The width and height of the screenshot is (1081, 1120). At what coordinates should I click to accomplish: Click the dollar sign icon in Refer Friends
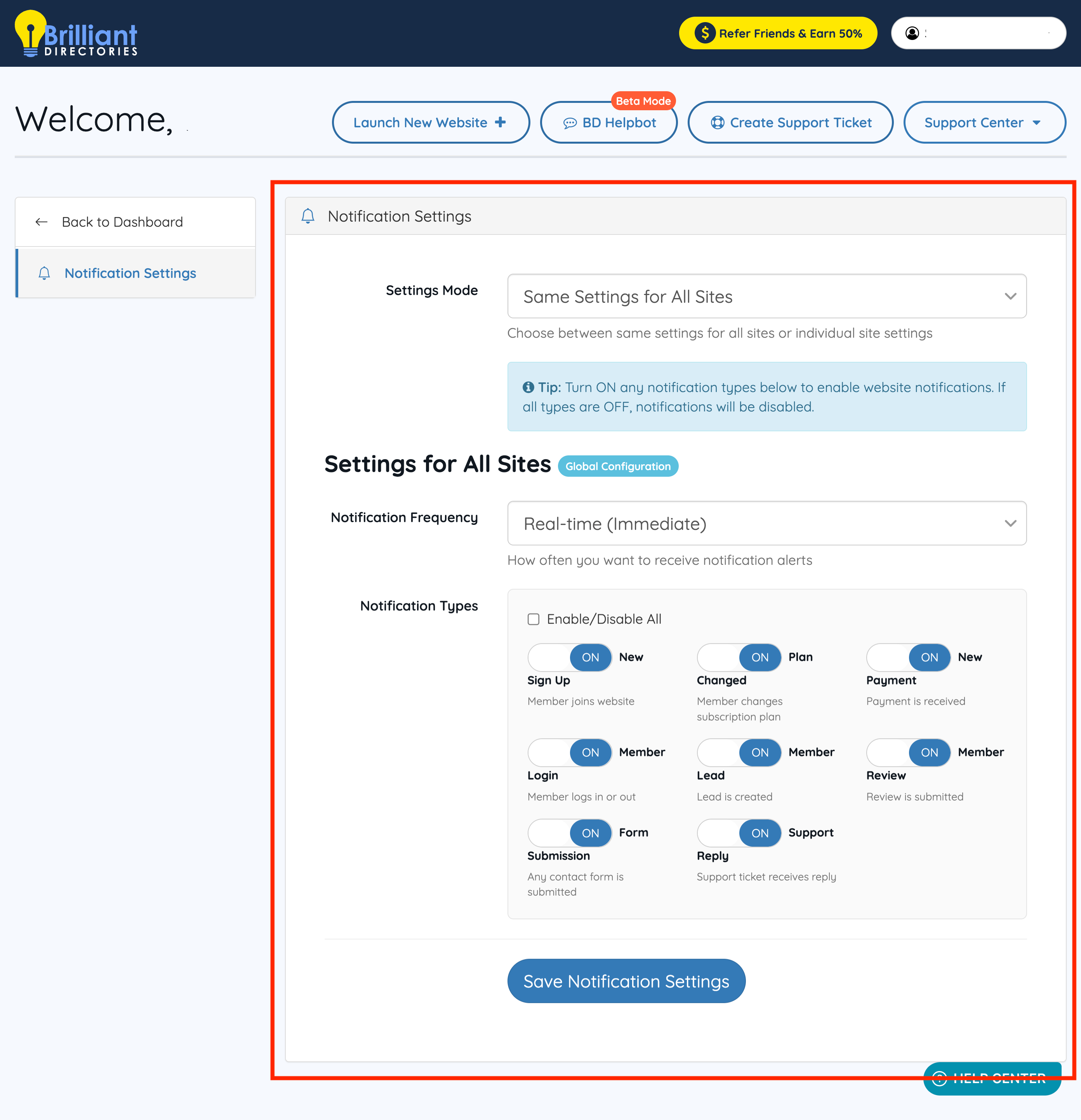tap(705, 33)
